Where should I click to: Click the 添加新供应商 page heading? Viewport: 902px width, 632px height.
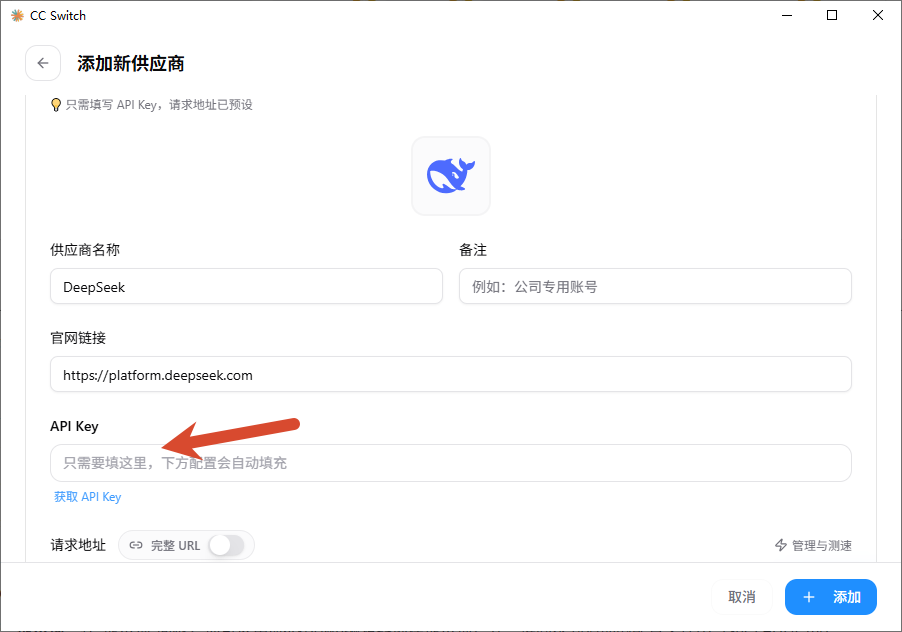click(131, 63)
